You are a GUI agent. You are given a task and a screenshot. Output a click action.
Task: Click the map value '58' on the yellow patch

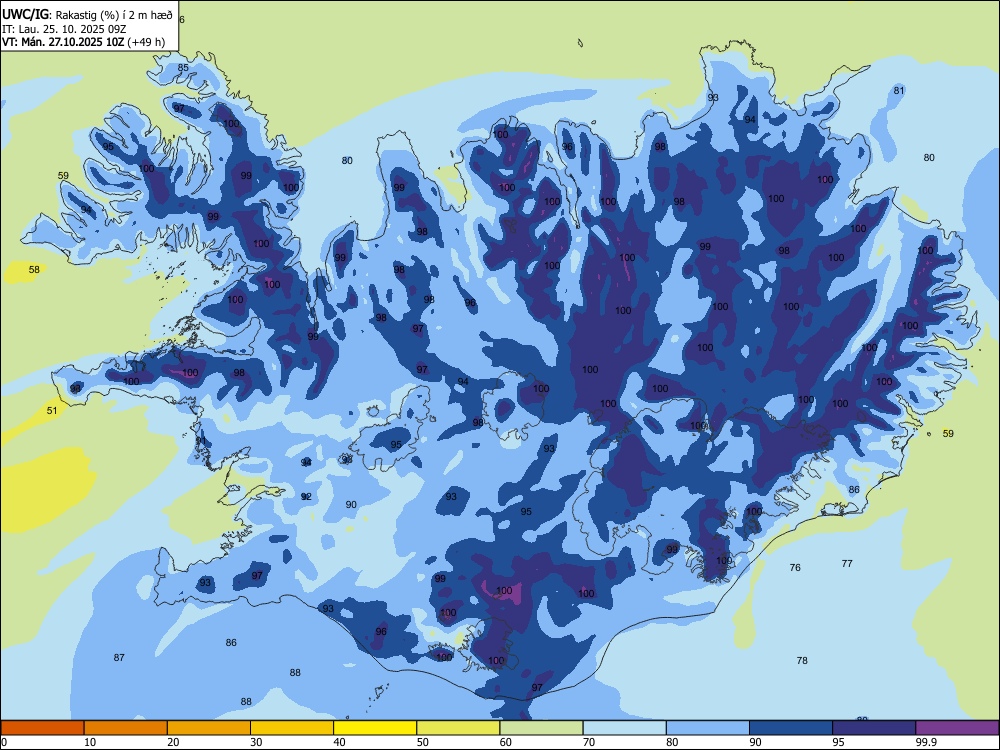coord(34,270)
